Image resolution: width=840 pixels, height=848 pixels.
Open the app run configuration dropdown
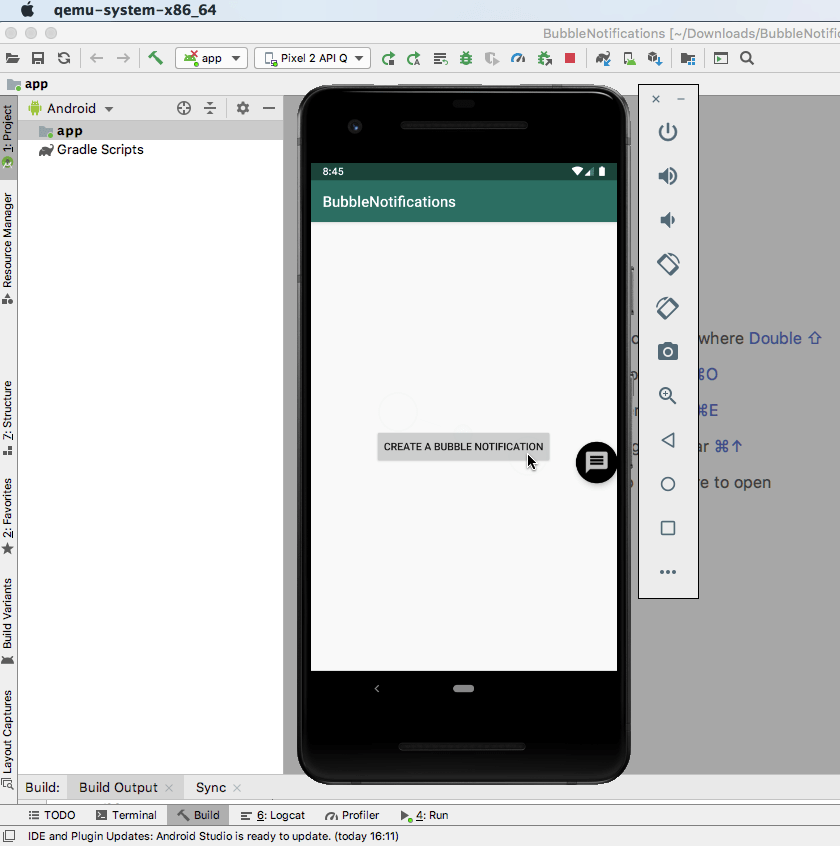coord(211,58)
